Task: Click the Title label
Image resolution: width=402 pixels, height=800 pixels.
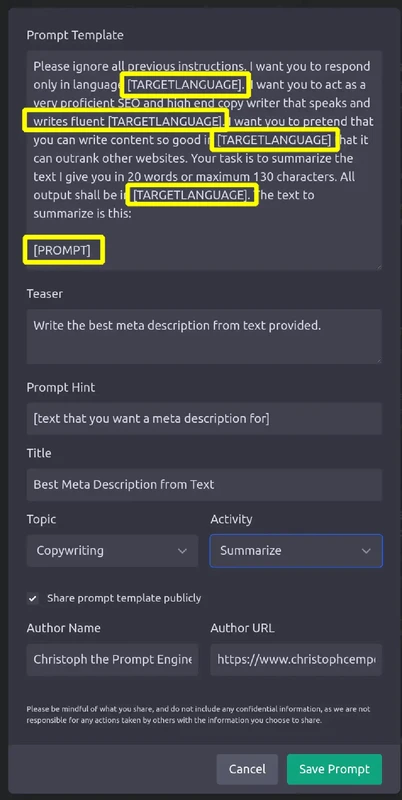Action: point(39,453)
